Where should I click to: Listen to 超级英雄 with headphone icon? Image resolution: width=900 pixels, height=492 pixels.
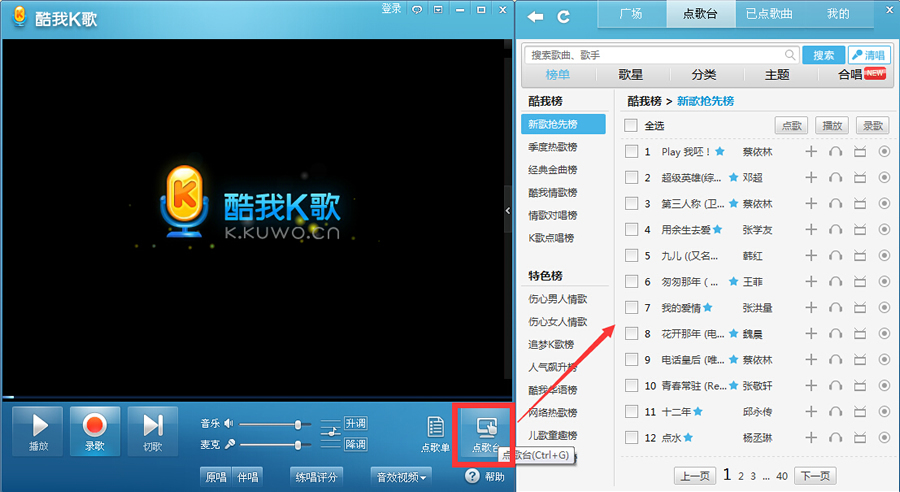click(835, 177)
